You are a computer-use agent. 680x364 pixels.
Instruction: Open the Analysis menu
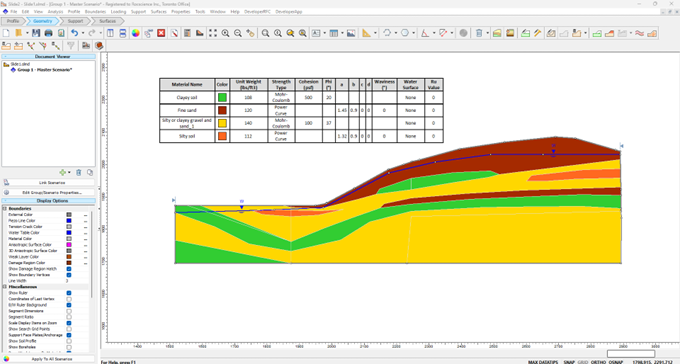[x=55, y=12]
